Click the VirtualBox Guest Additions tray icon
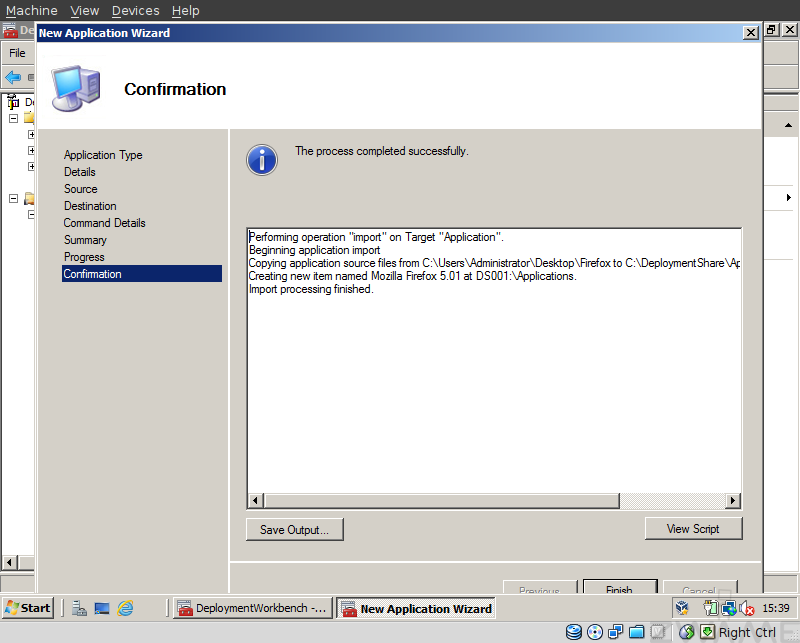Viewport: 800px width, 643px height. click(x=682, y=608)
